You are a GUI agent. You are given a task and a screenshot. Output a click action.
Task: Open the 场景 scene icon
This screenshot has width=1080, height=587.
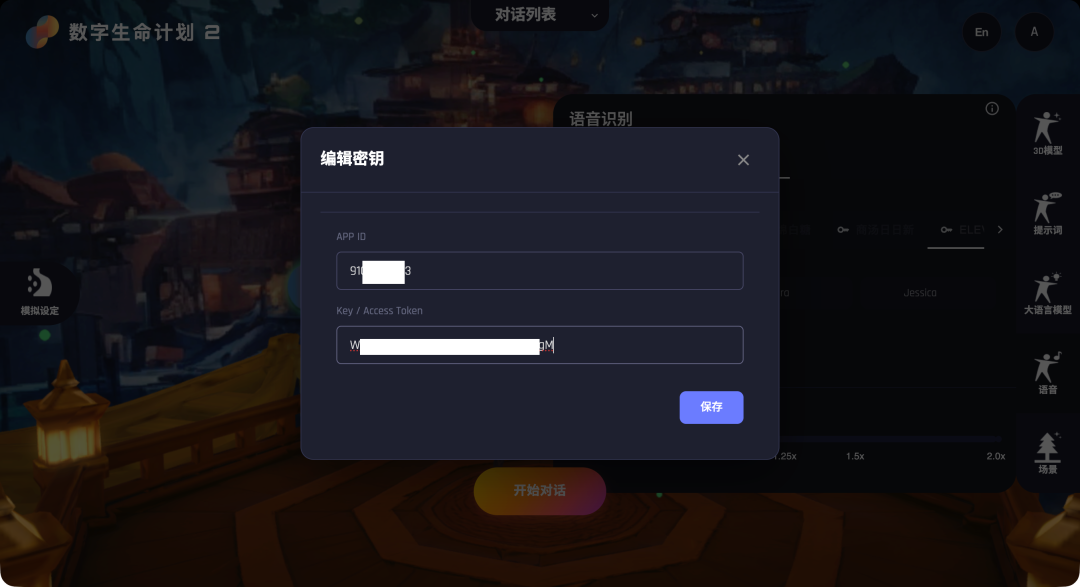pos(1047,453)
